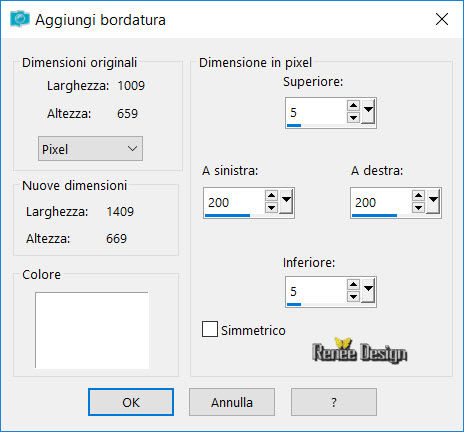Confirm the border with OK button
464x432 pixels.
pyautogui.click(x=131, y=402)
